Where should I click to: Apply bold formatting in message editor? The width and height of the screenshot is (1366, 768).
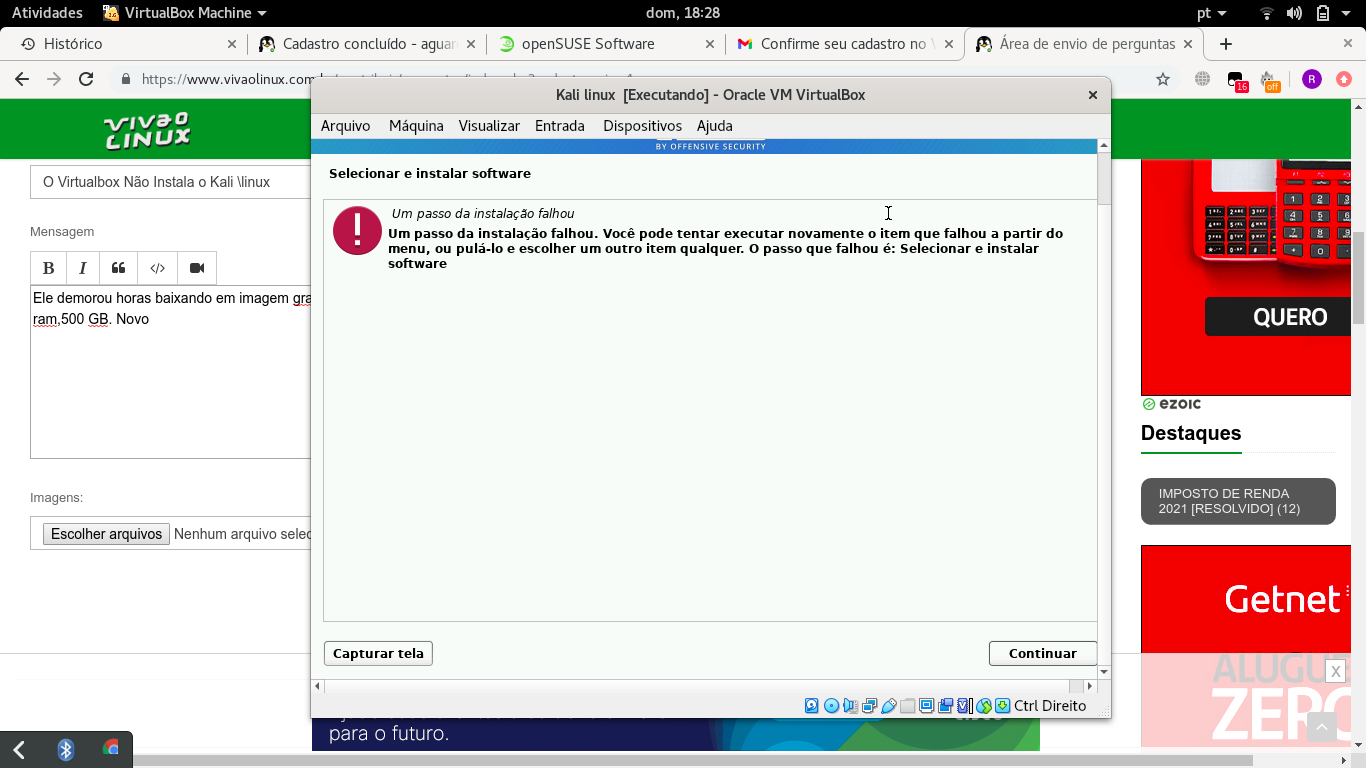48,268
